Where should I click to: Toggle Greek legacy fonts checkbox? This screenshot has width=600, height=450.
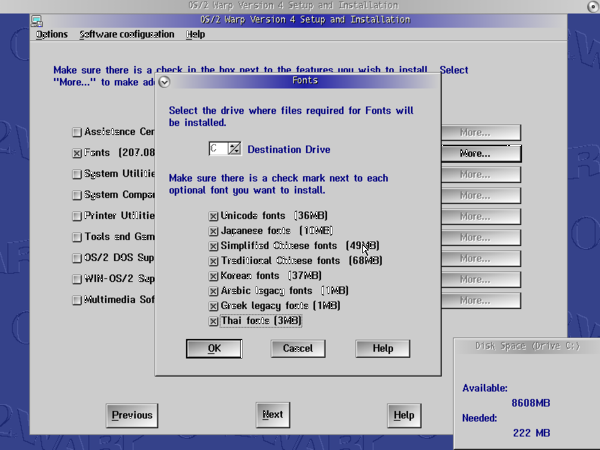coord(213,306)
